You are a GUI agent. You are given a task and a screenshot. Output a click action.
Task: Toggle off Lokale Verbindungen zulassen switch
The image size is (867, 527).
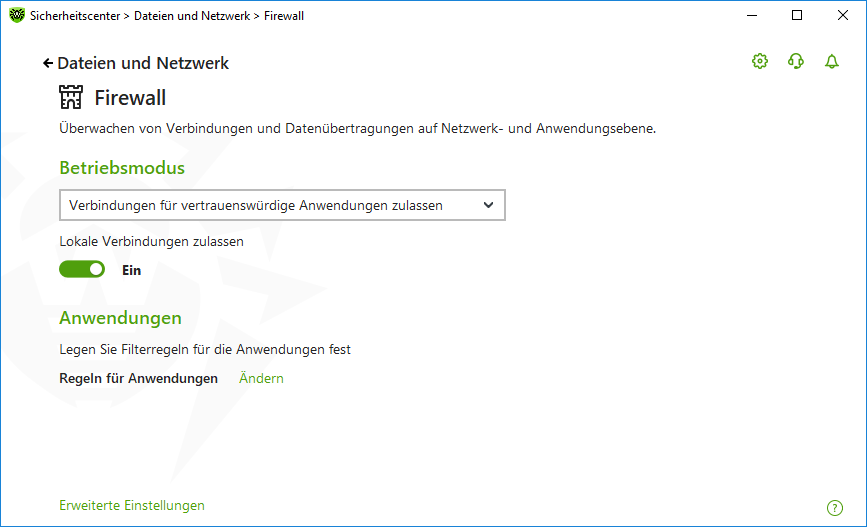(82, 269)
